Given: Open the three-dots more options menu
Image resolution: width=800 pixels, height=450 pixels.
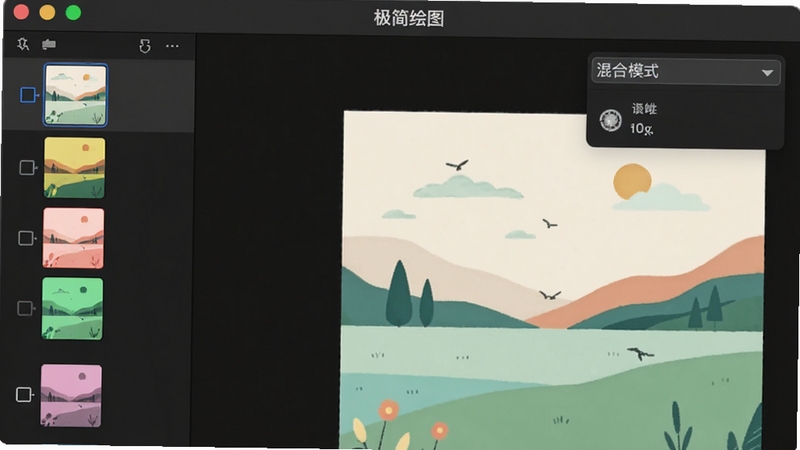Looking at the screenshot, I should pyautogui.click(x=172, y=46).
